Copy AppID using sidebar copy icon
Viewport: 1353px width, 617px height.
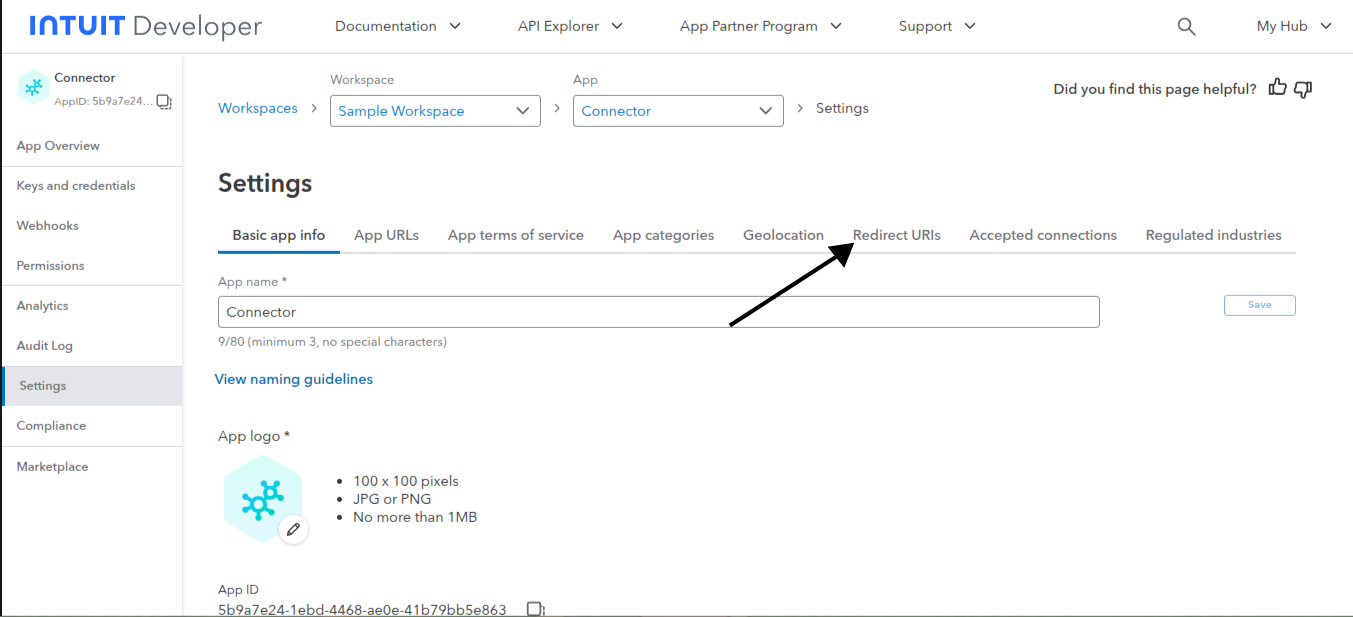coord(165,101)
